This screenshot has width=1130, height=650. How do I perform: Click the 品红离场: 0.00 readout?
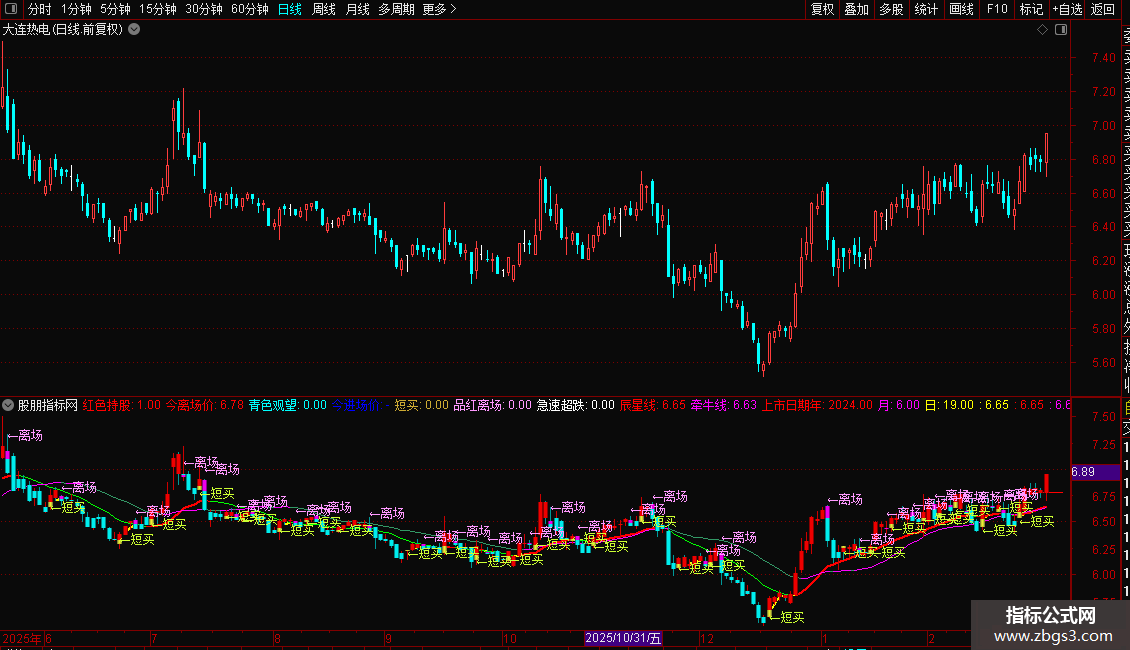492,405
